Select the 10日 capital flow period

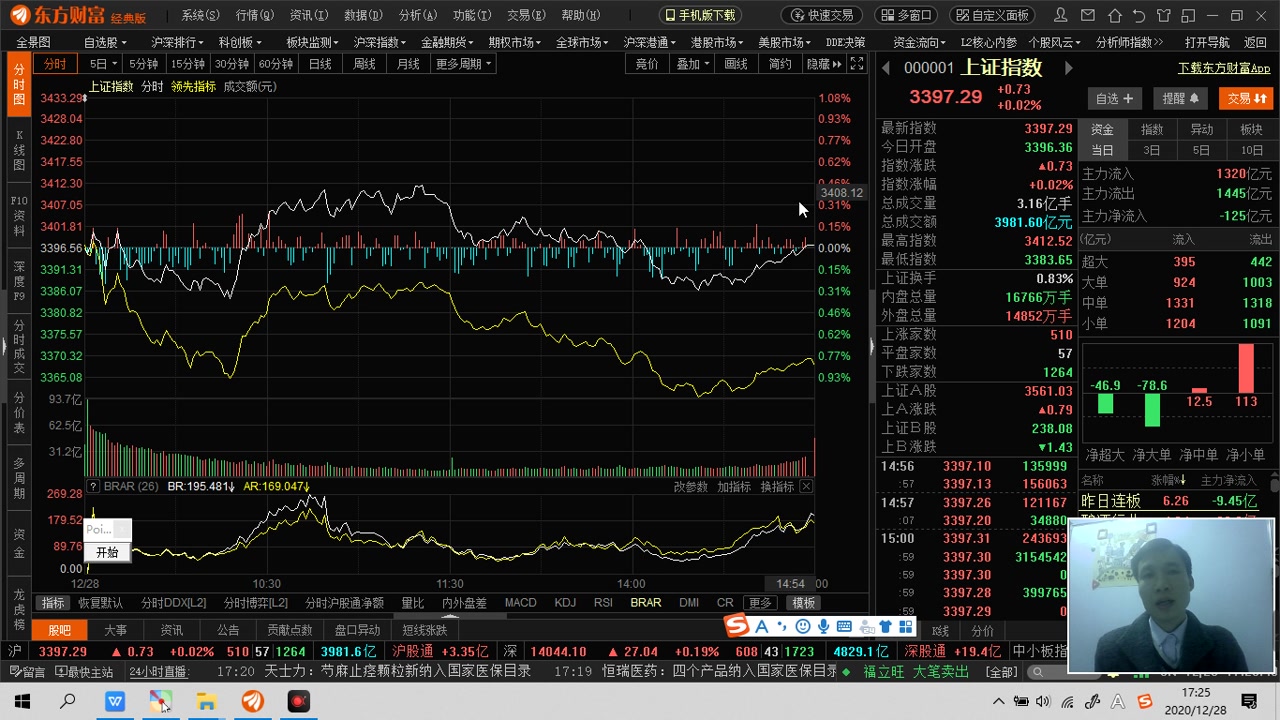tap(1252, 150)
